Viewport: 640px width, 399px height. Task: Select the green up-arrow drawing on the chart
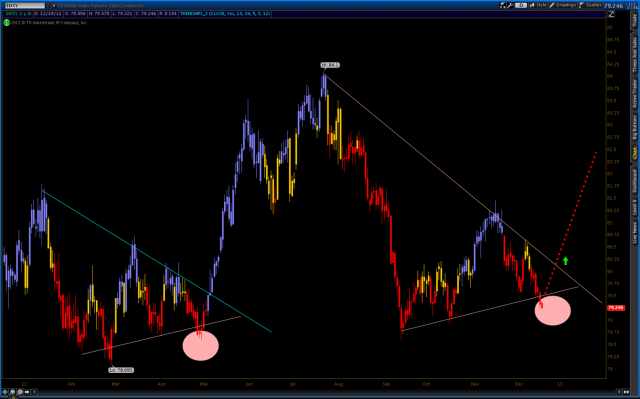pyautogui.click(x=565, y=261)
